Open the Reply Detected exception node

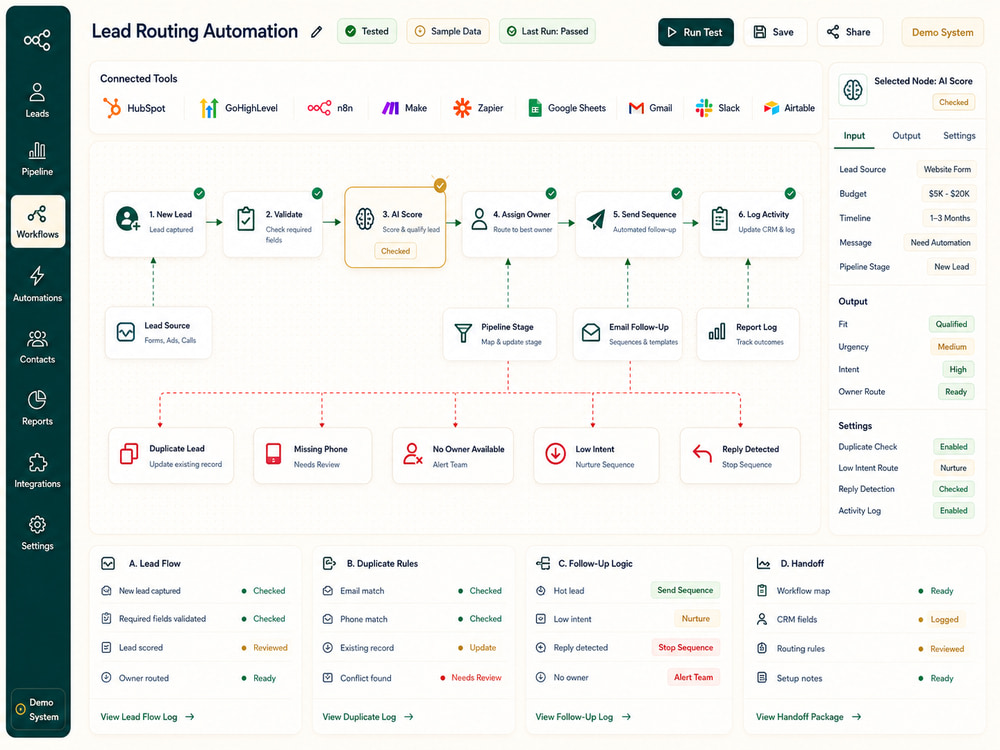point(740,455)
